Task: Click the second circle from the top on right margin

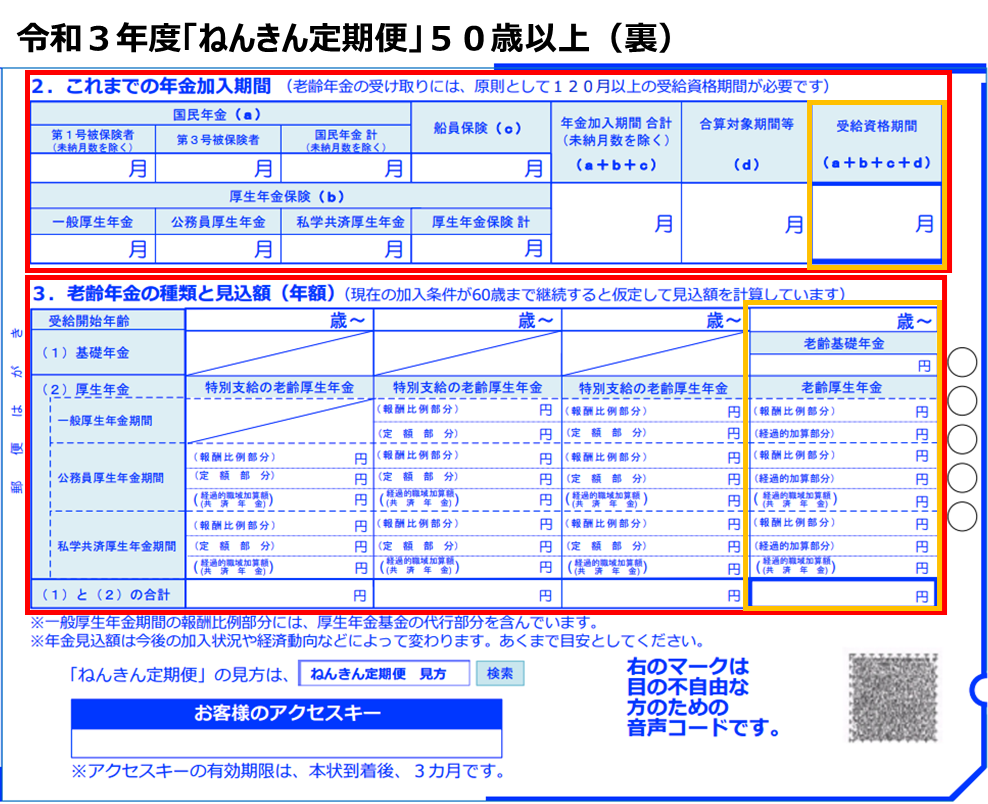Action: [962, 400]
